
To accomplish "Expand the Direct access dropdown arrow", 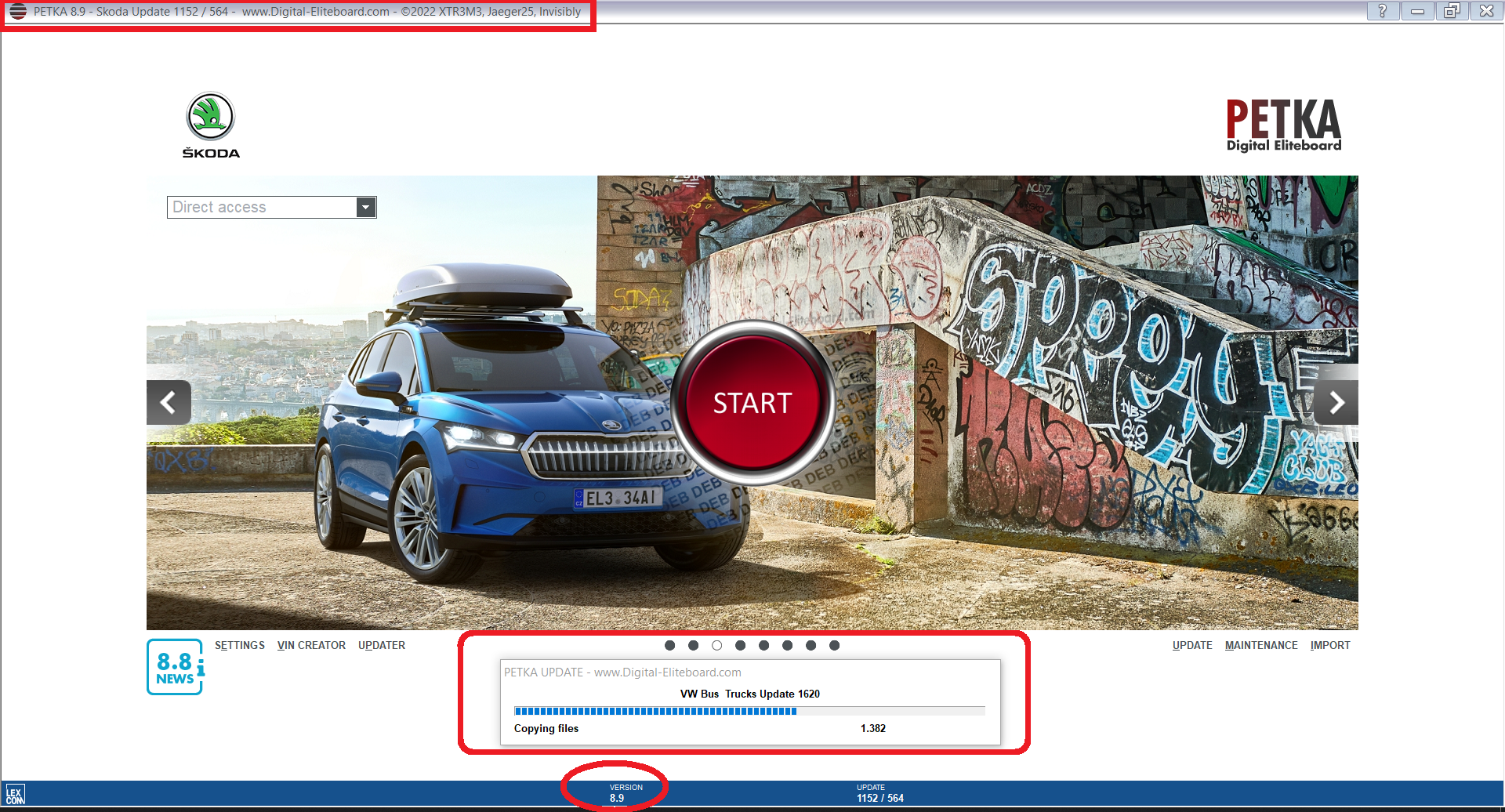I will 365,207.
